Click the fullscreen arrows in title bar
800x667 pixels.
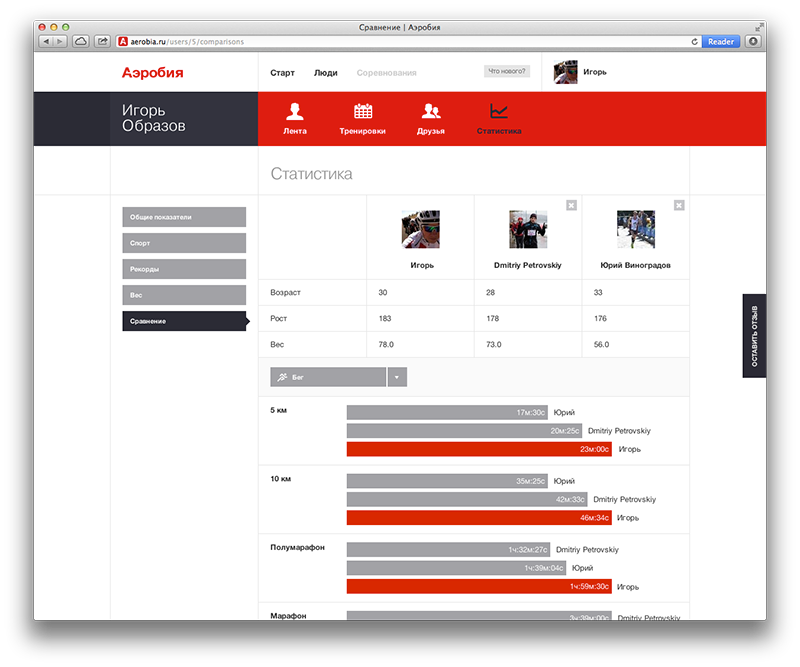[x=759, y=28]
